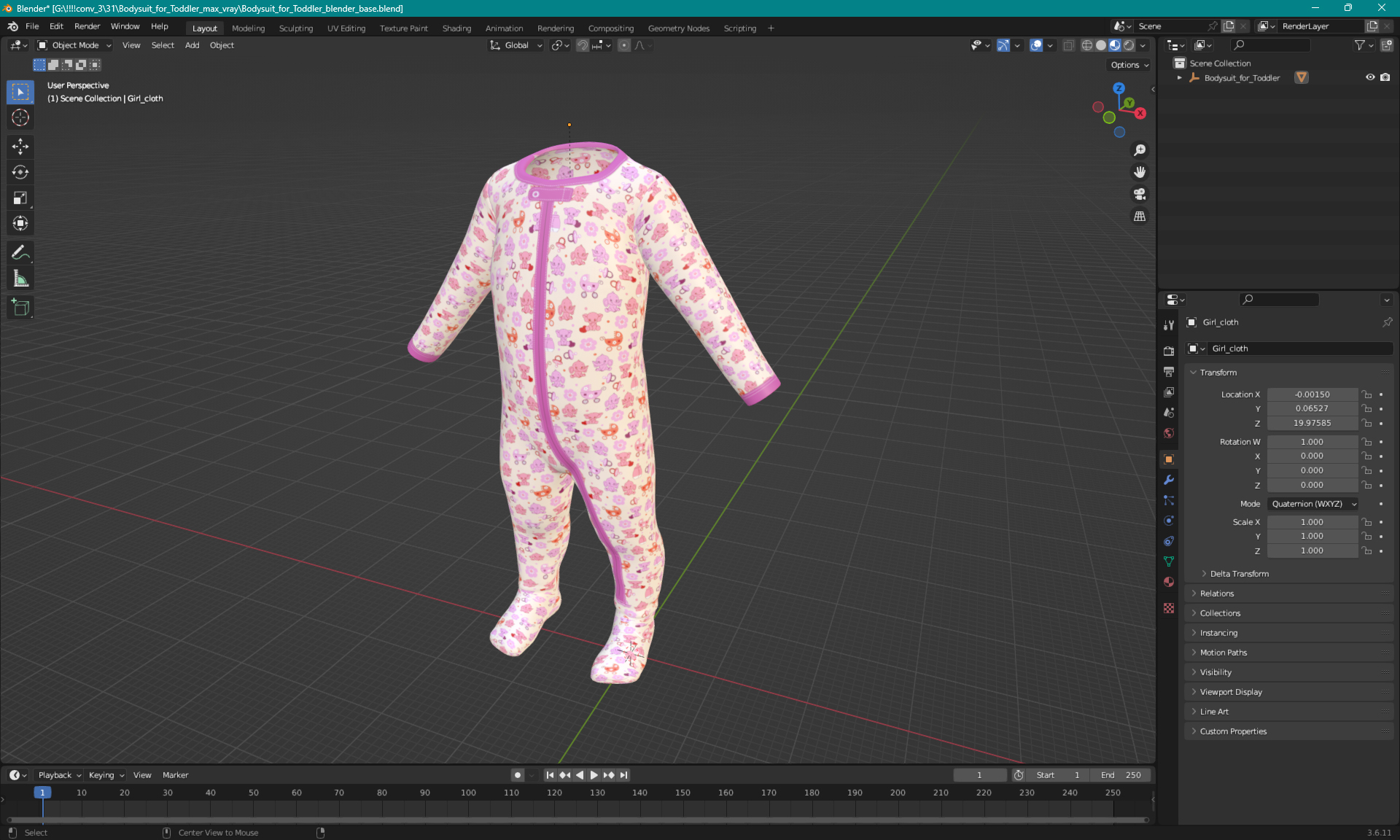Toggle auto keying record button
1400x840 pixels.
coord(518,775)
